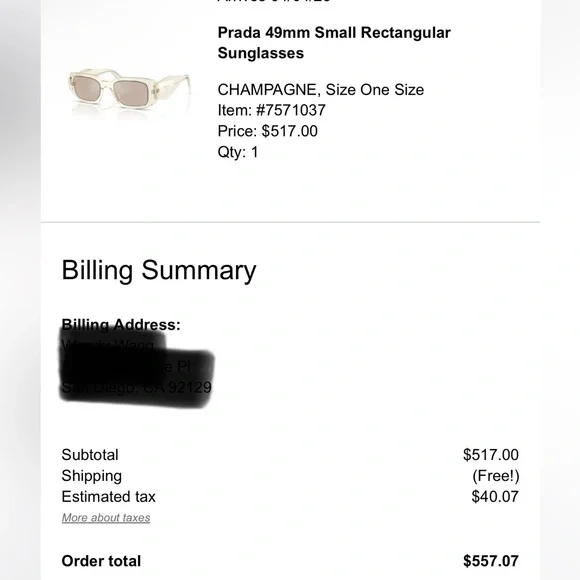Click the Shipping label
Screen dimensions: 580x580
(92, 476)
